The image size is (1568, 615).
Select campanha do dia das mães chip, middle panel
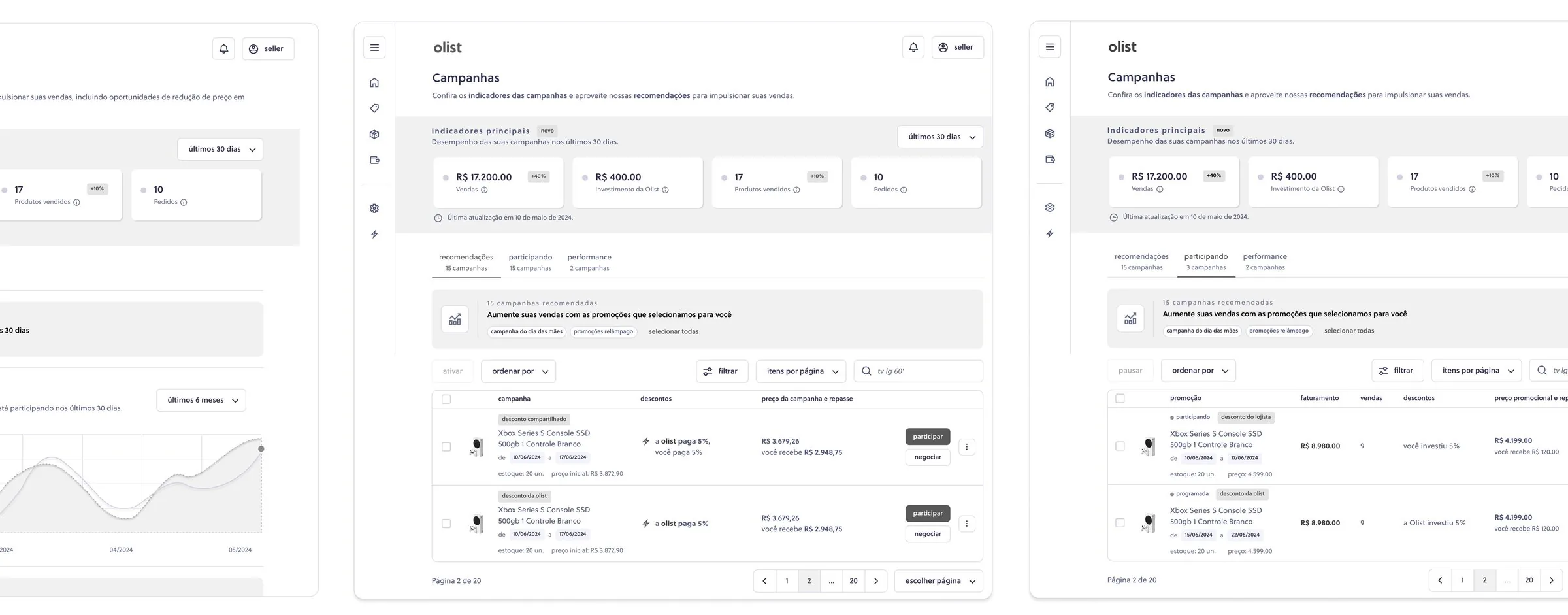[x=527, y=332]
